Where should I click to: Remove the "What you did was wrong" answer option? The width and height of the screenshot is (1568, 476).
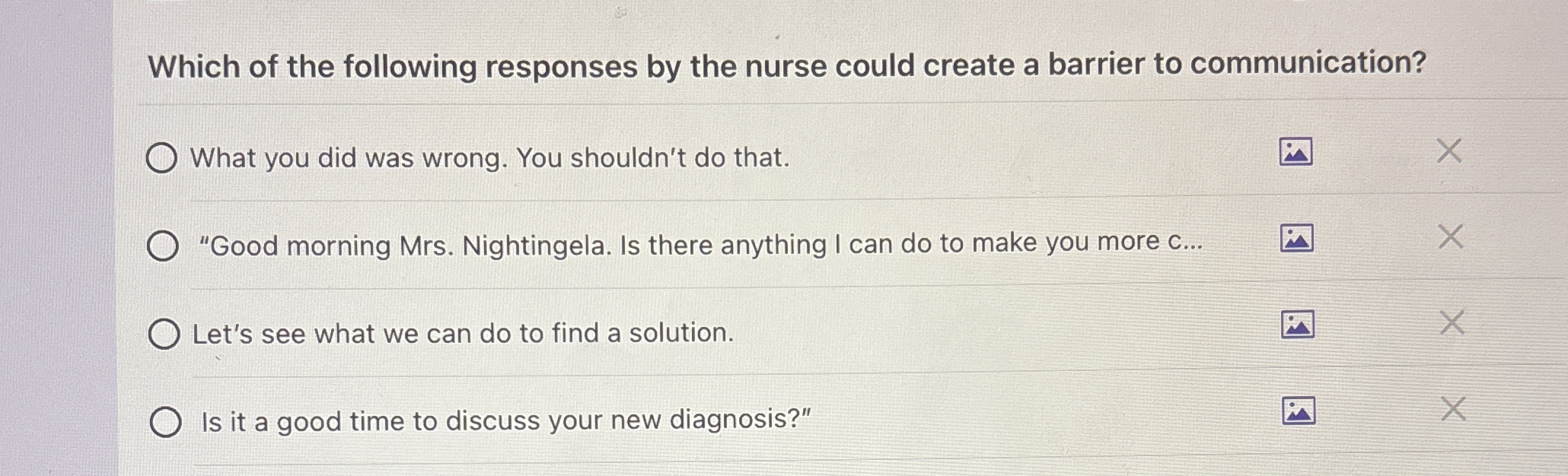coord(1448,151)
